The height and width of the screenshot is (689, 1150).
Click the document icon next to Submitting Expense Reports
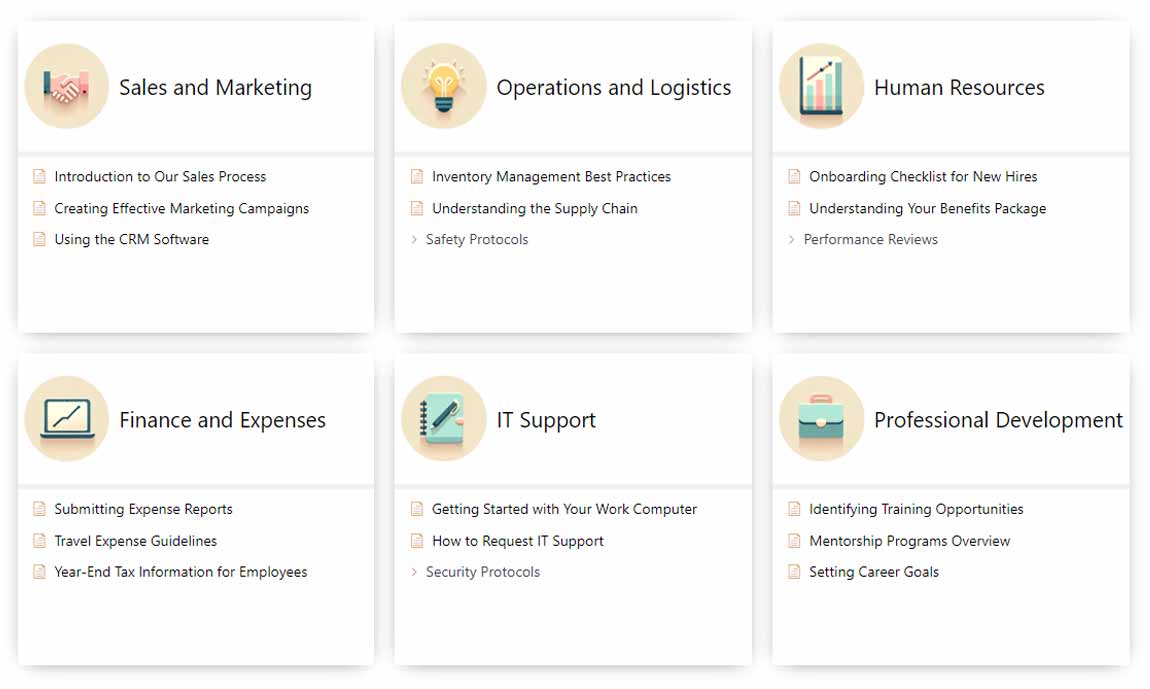(x=40, y=509)
